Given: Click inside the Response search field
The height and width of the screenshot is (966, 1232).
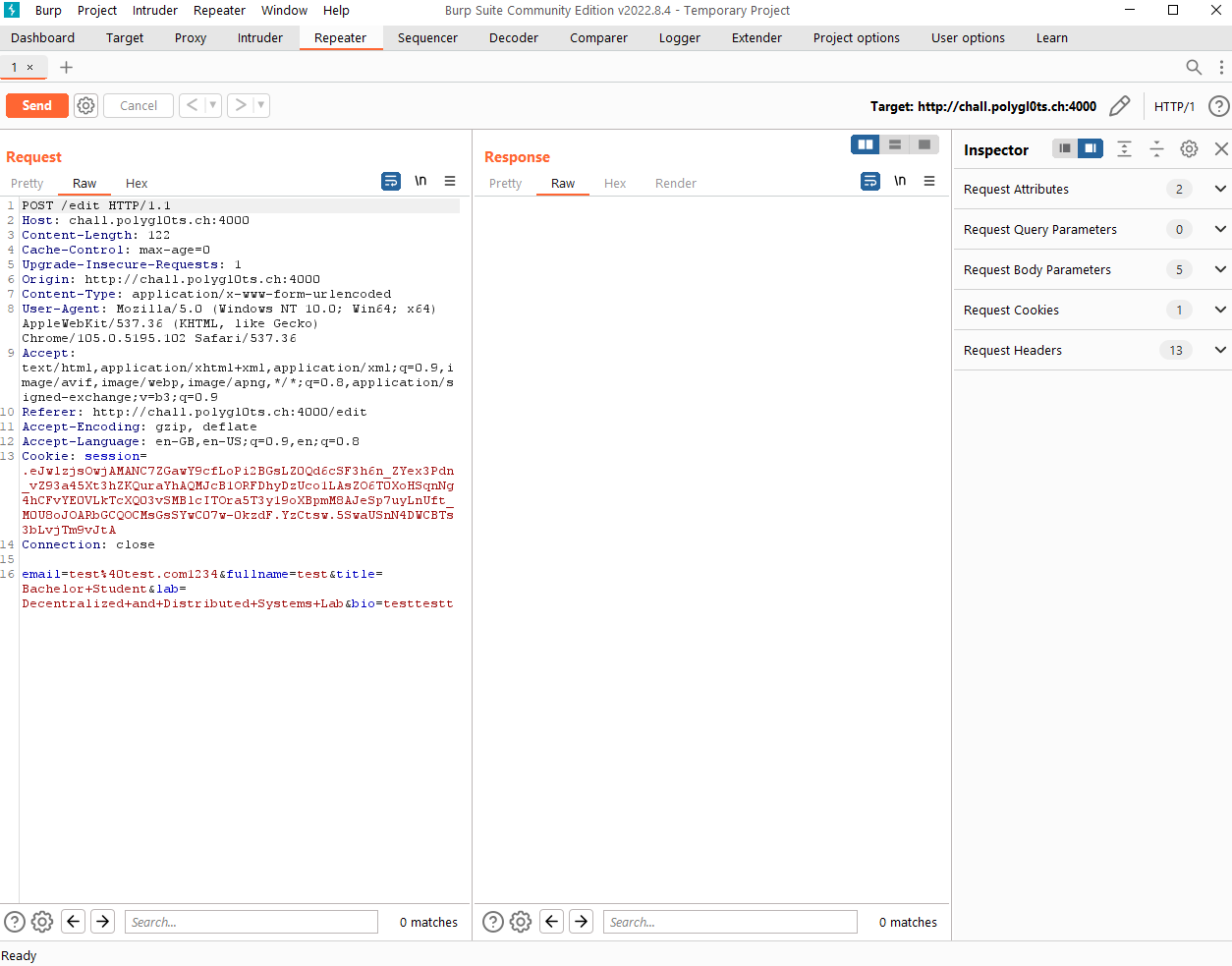Looking at the screenshot, I should [729, 922].
